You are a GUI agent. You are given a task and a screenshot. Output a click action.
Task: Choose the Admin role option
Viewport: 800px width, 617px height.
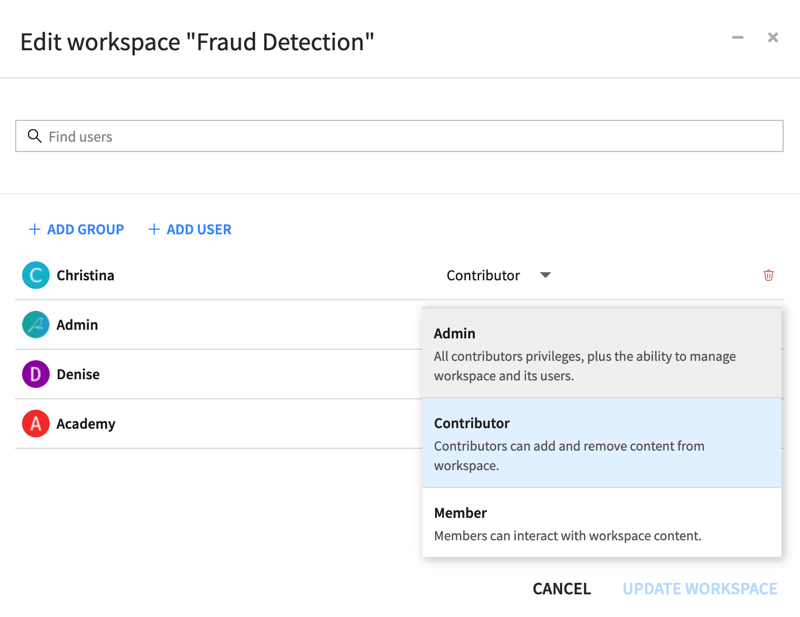pyautogui.click(x=600, y=353)
